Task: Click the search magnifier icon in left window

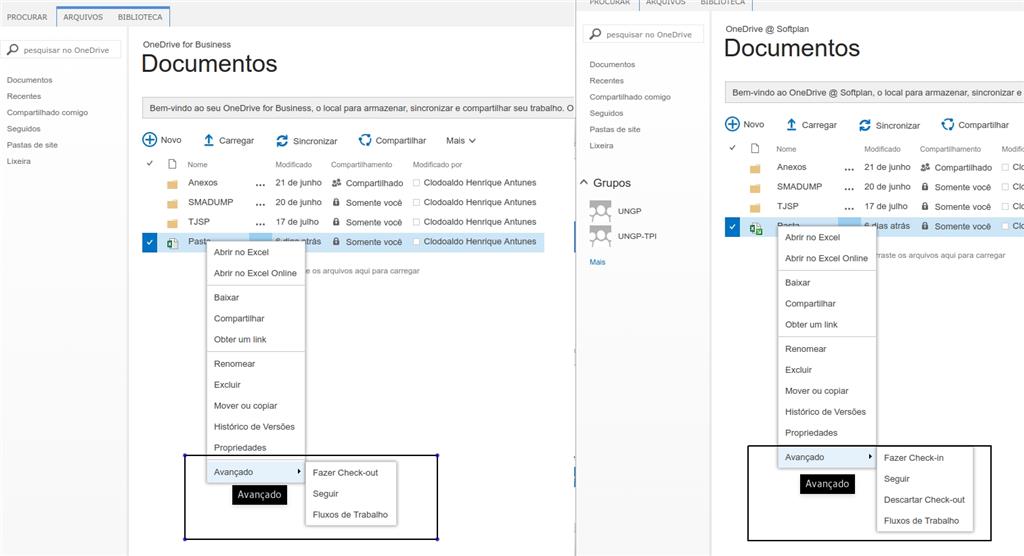Action: pos(12,49)
